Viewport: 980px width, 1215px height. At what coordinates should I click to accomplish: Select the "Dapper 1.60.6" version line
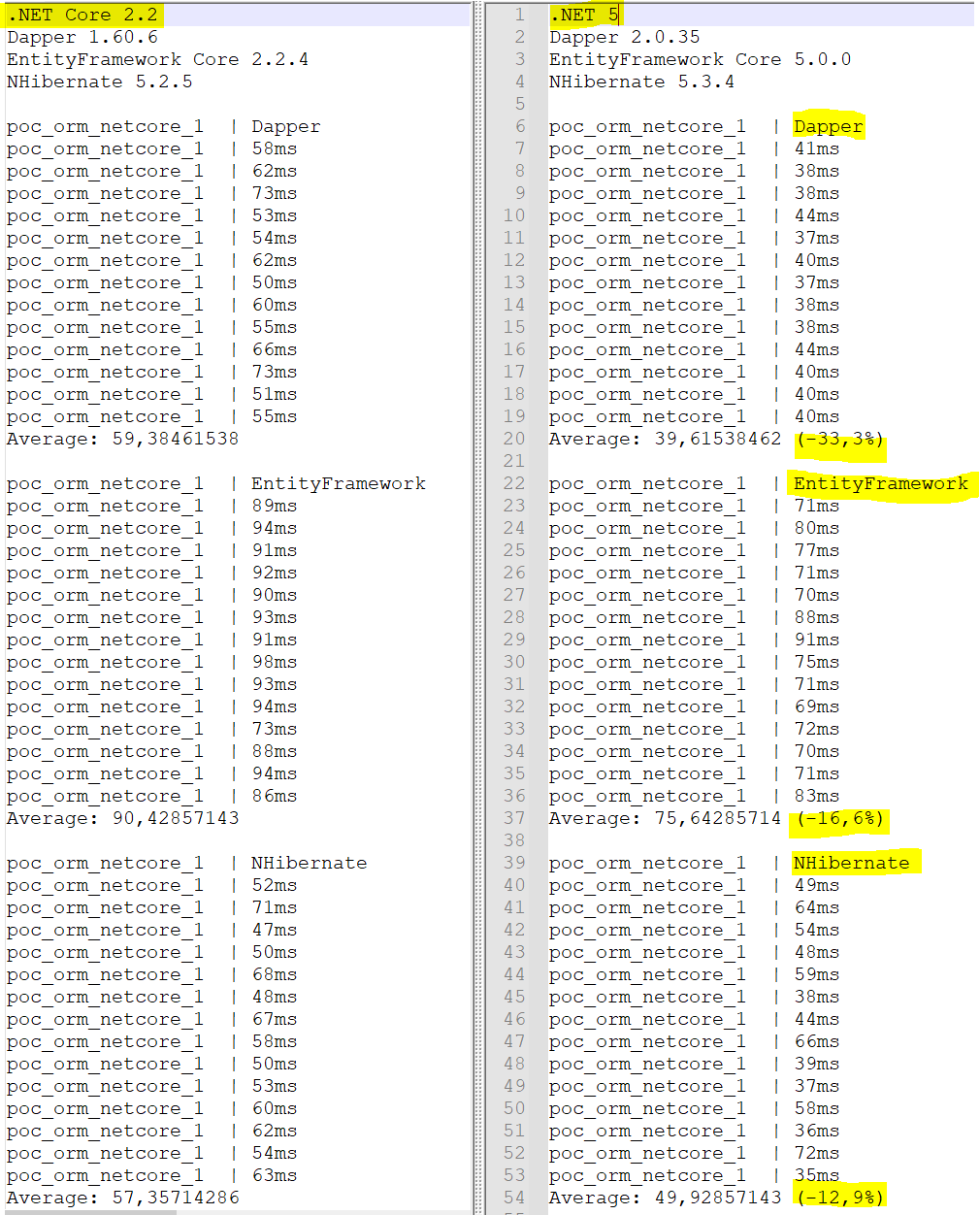pyautogui.click(x=82, y=37)
